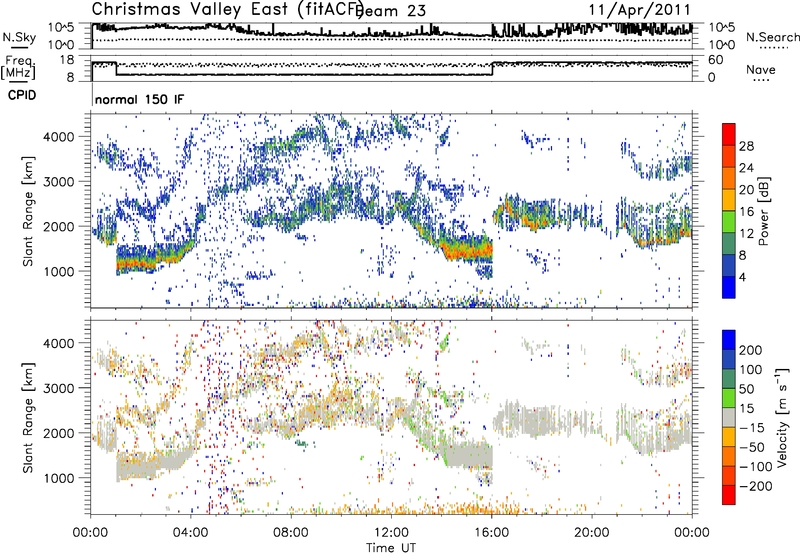Select the blue top segment of velocity color bar
800x554 pixels.
click(729, 340)
